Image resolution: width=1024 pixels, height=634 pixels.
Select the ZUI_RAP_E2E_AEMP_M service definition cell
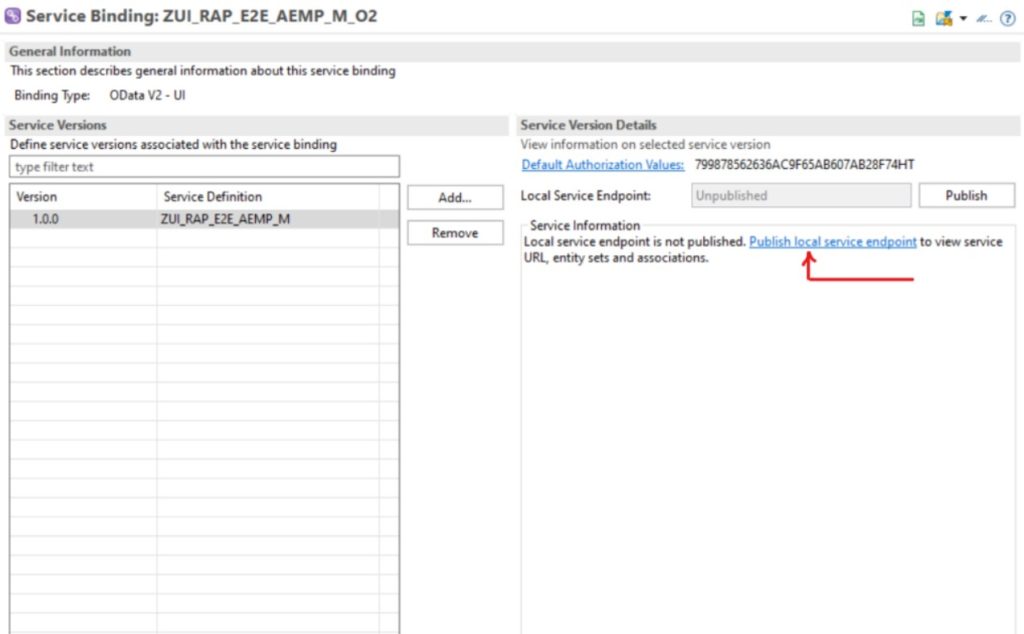tap(225, 219)
